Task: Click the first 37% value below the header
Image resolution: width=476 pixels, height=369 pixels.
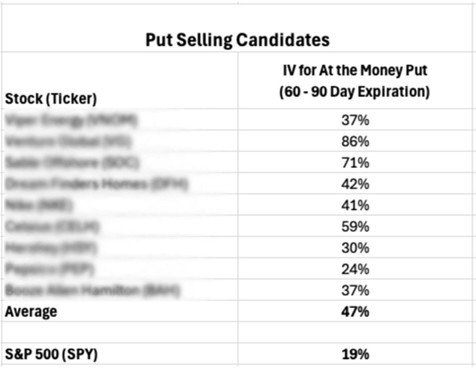Action: click(355, 120)
